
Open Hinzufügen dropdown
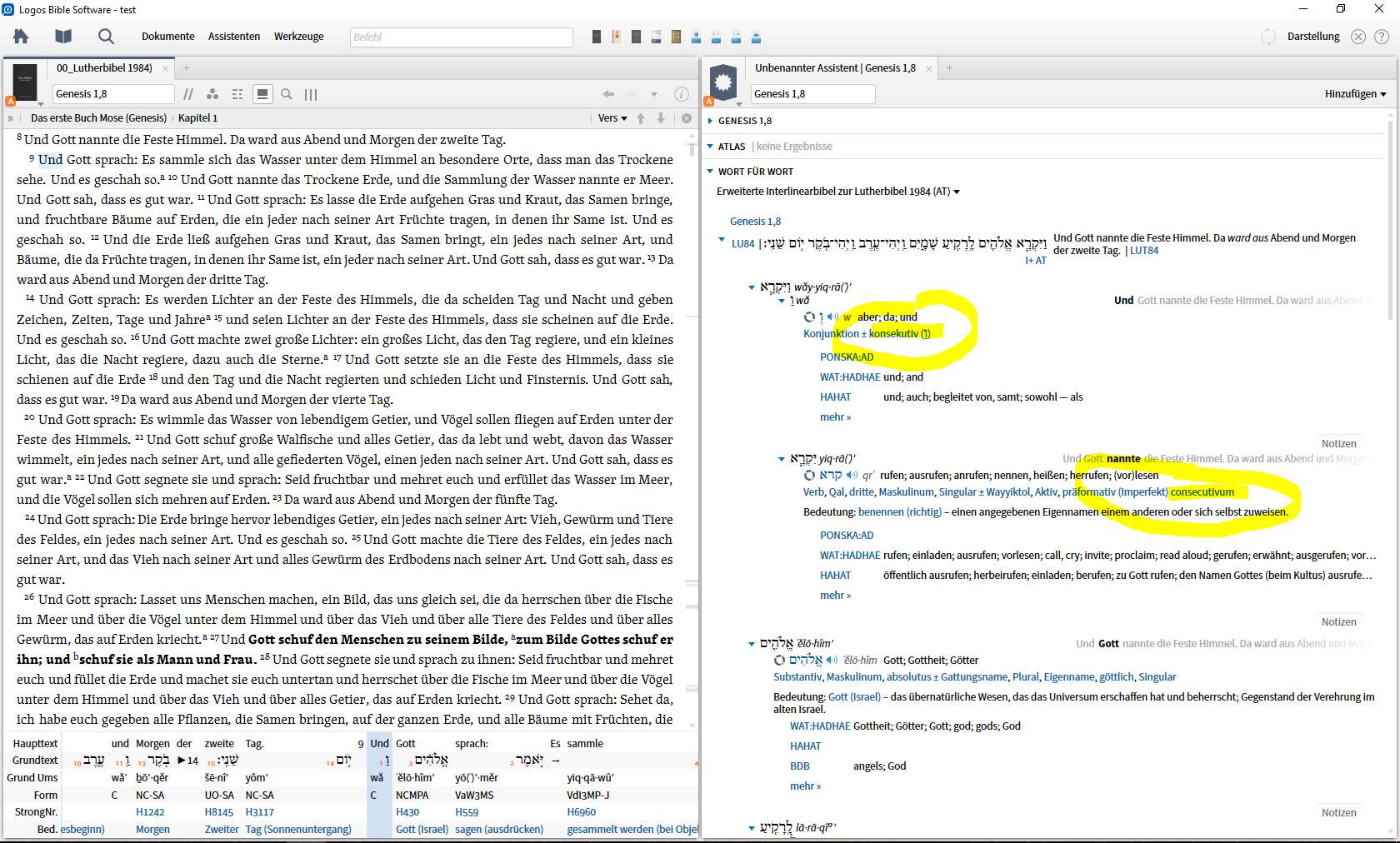(x=1355, y=94)
